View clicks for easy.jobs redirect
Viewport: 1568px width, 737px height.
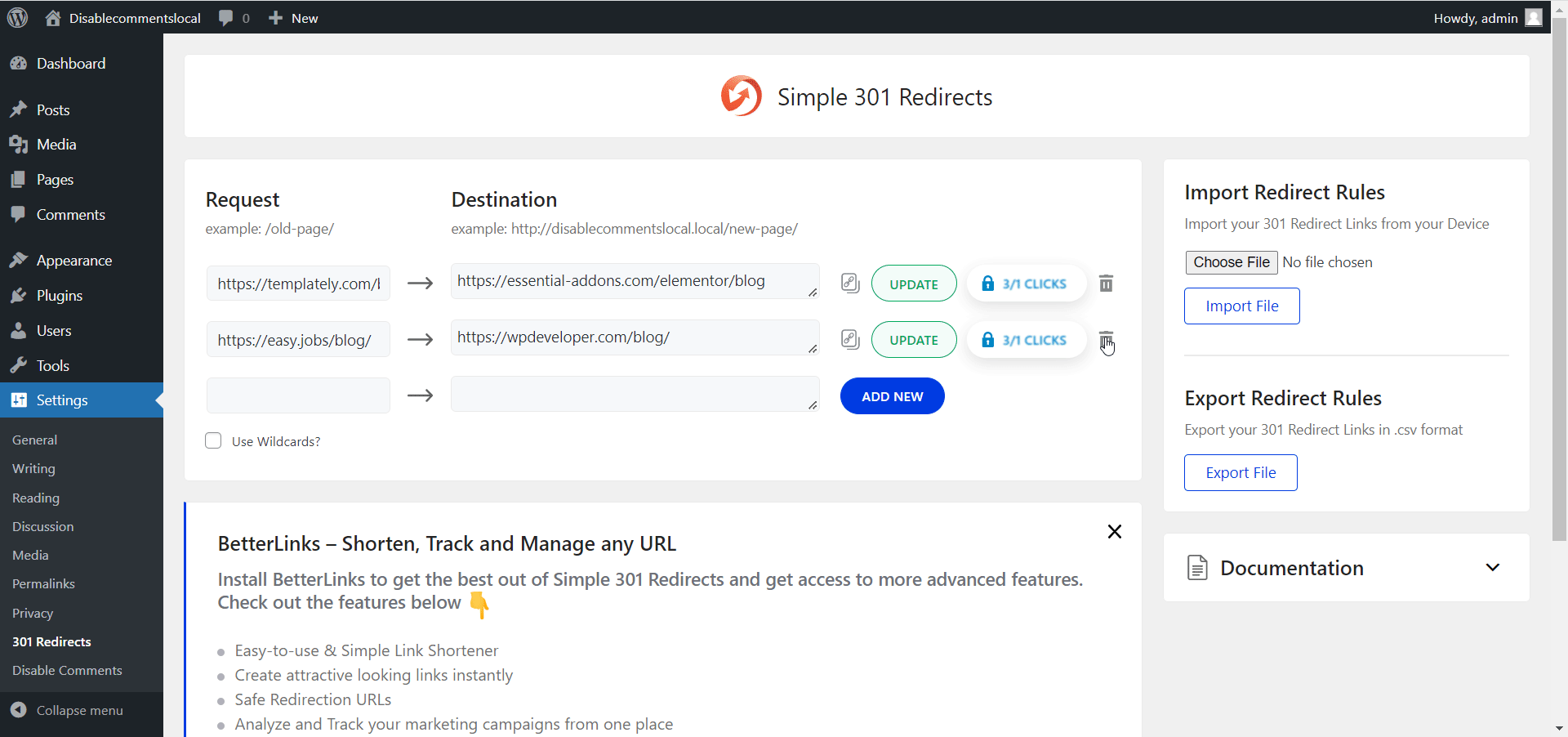coord(1026,340)
